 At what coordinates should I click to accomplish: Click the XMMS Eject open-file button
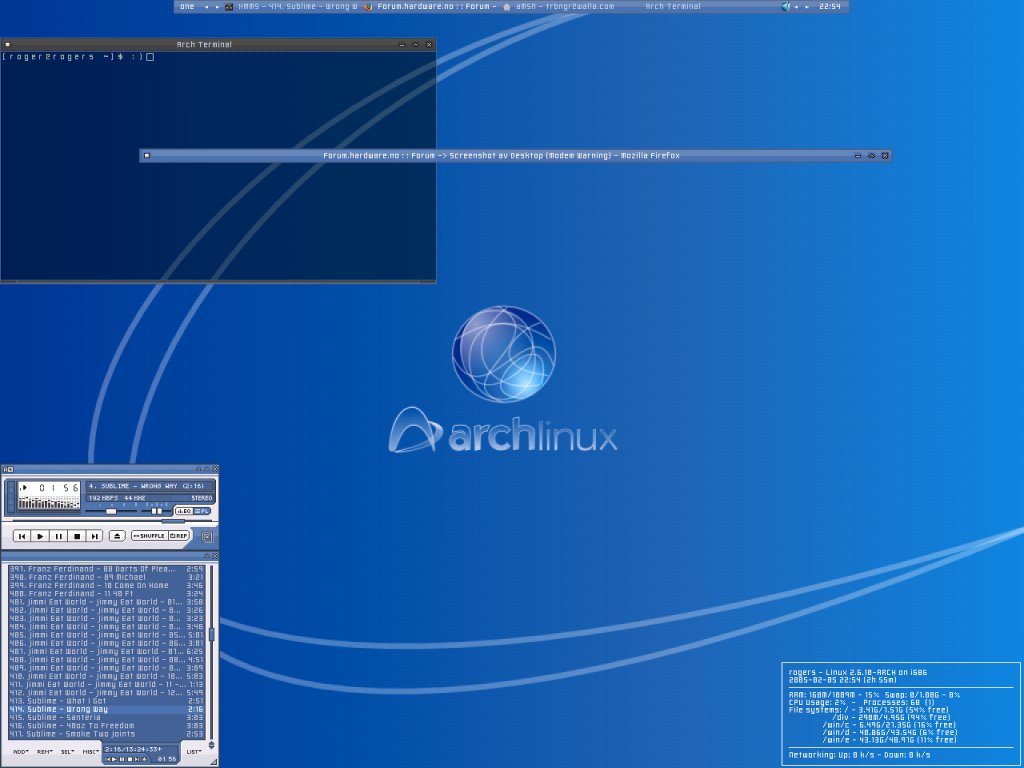point(117,536)
